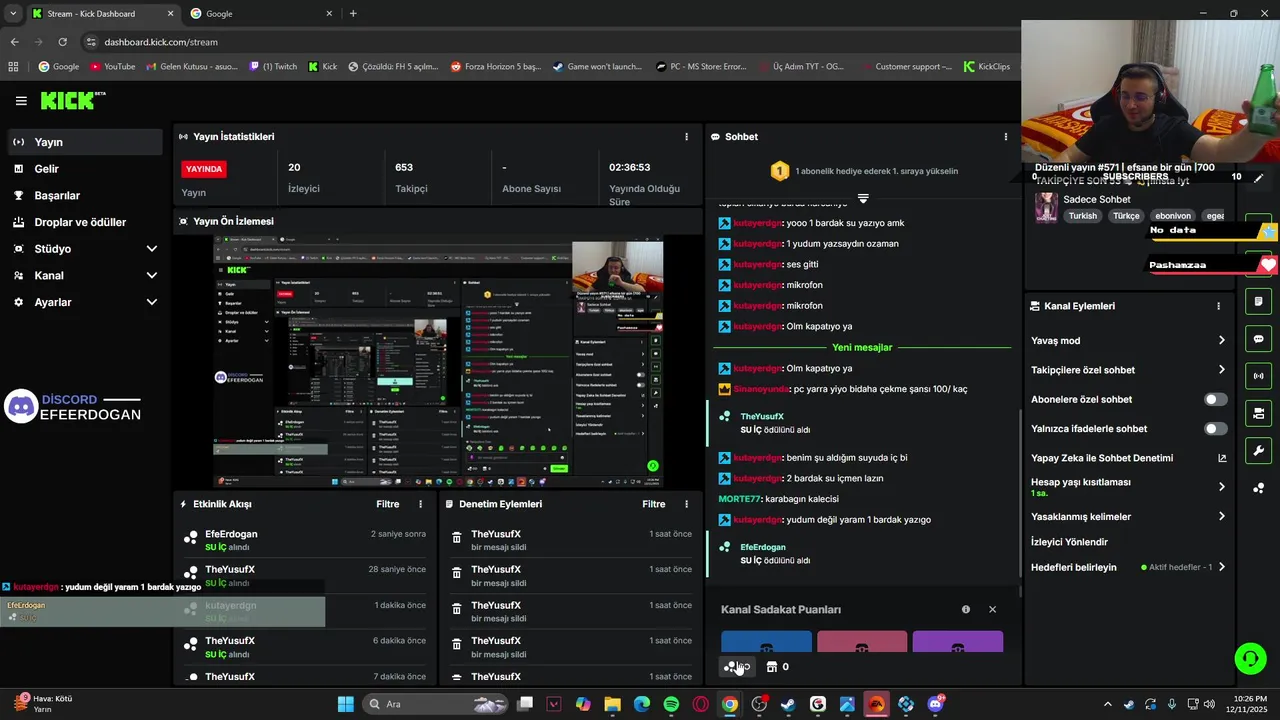The height and width of the screenshot is (720, 1280).
Task: Open a new browser tab
Action: coord(353,13)
